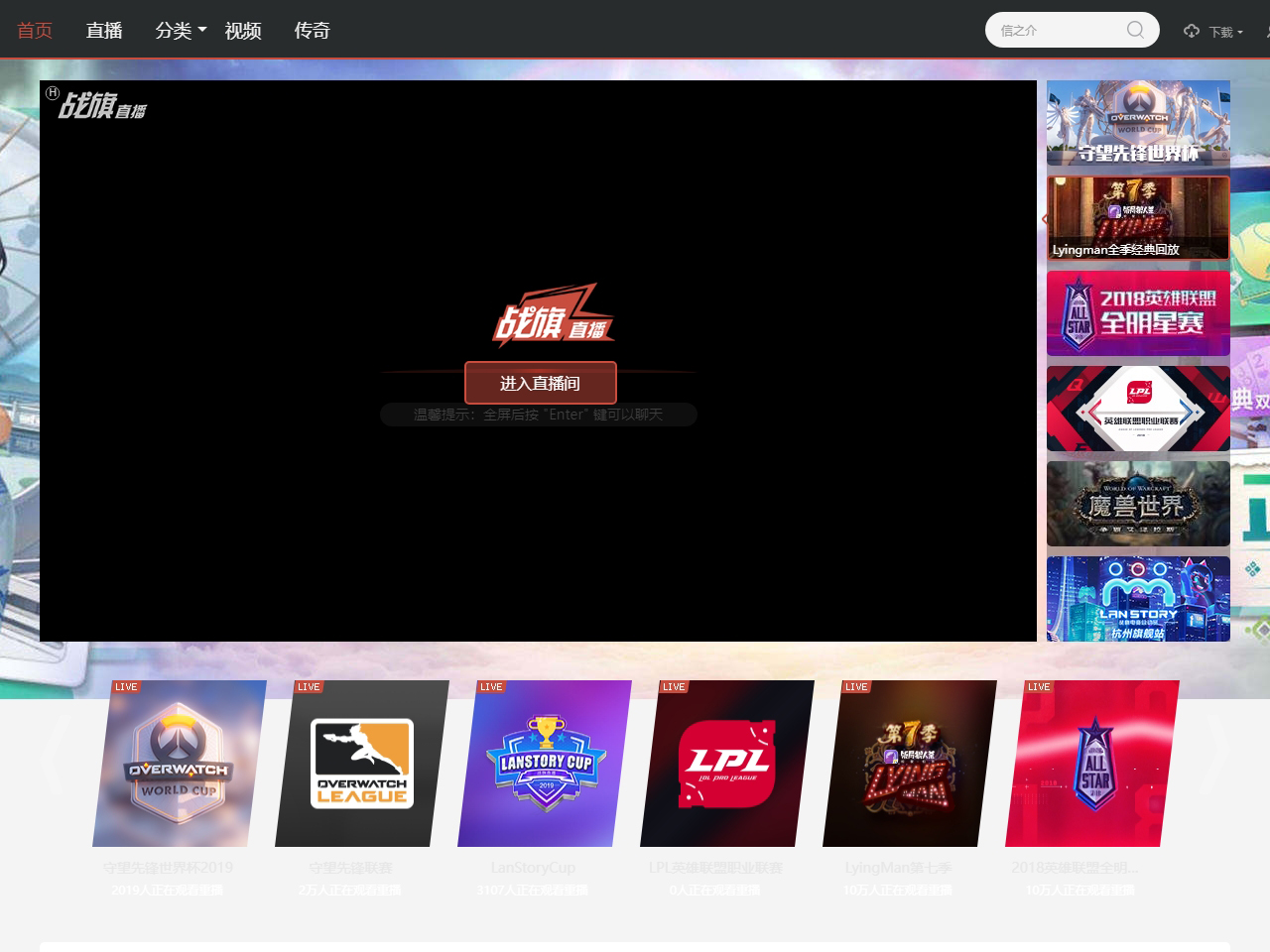This screenshot has width=1270, height=952.
Task: Click the 守望先锋世界杯2019 title link
Action: point(168,868)
